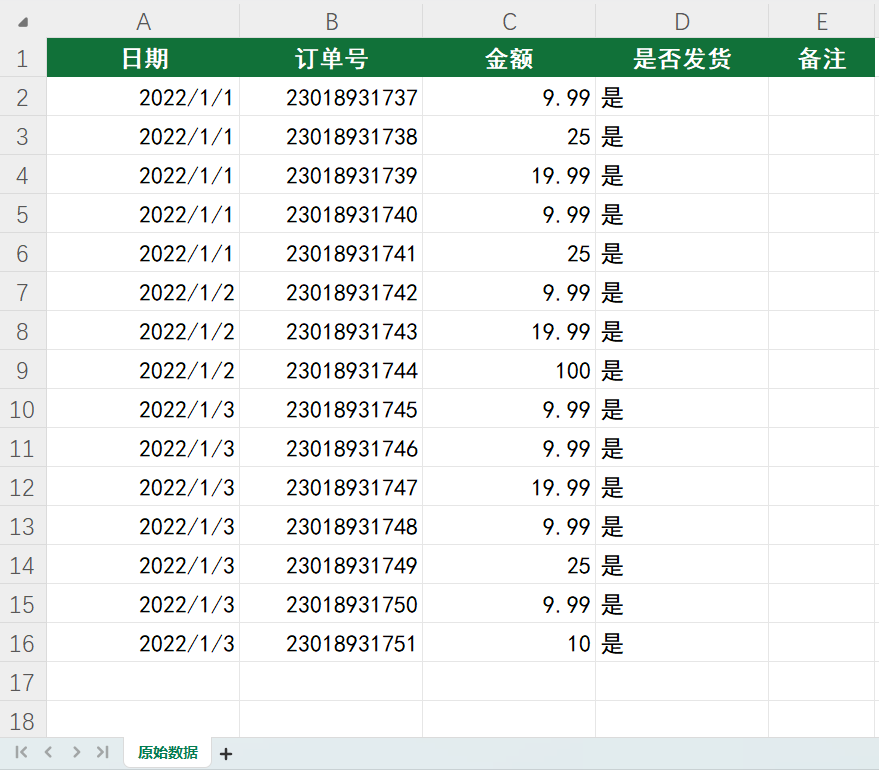
Task: Select row 17 header
Action: point(22,682)
